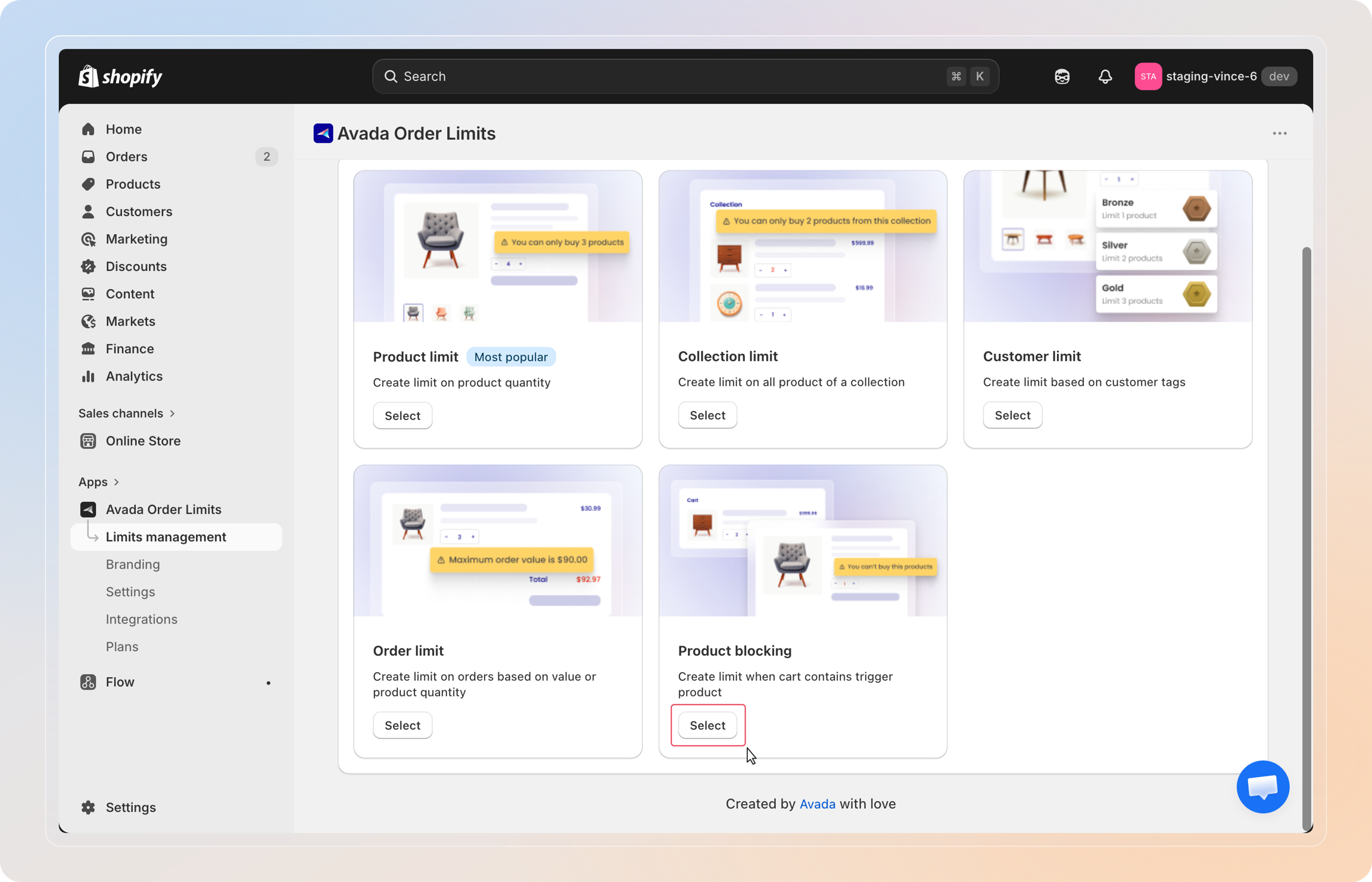Click the Shopify logo
Screen dimensions: 1372x882
(120, 76)
